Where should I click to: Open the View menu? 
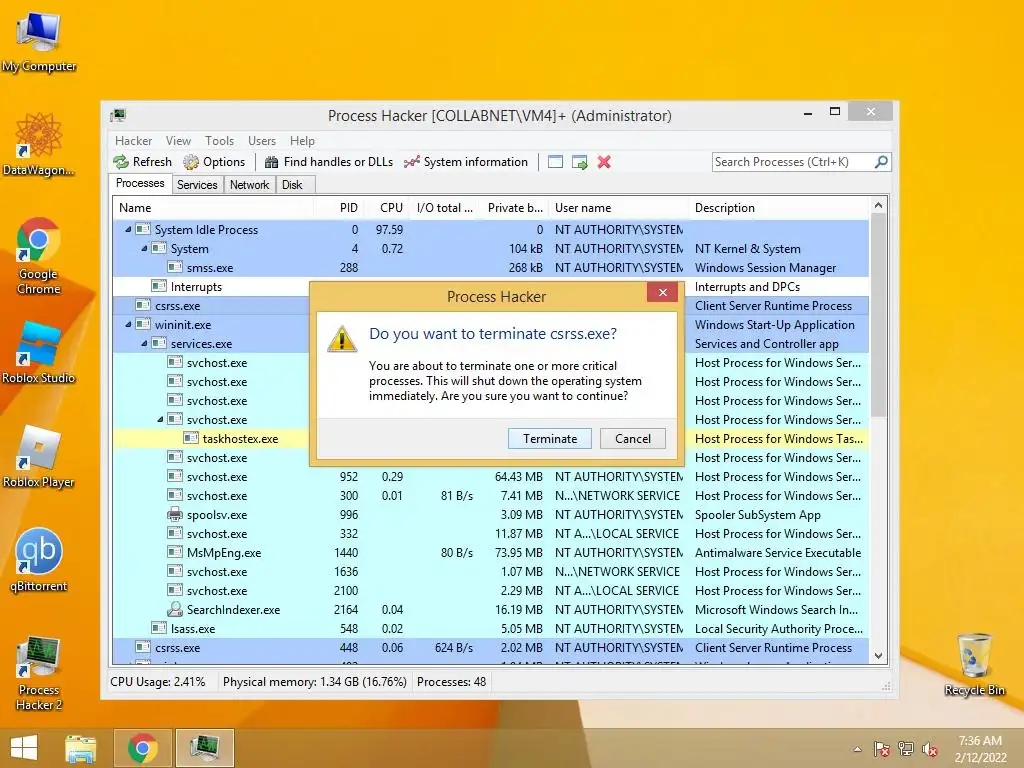coord(178,141)
